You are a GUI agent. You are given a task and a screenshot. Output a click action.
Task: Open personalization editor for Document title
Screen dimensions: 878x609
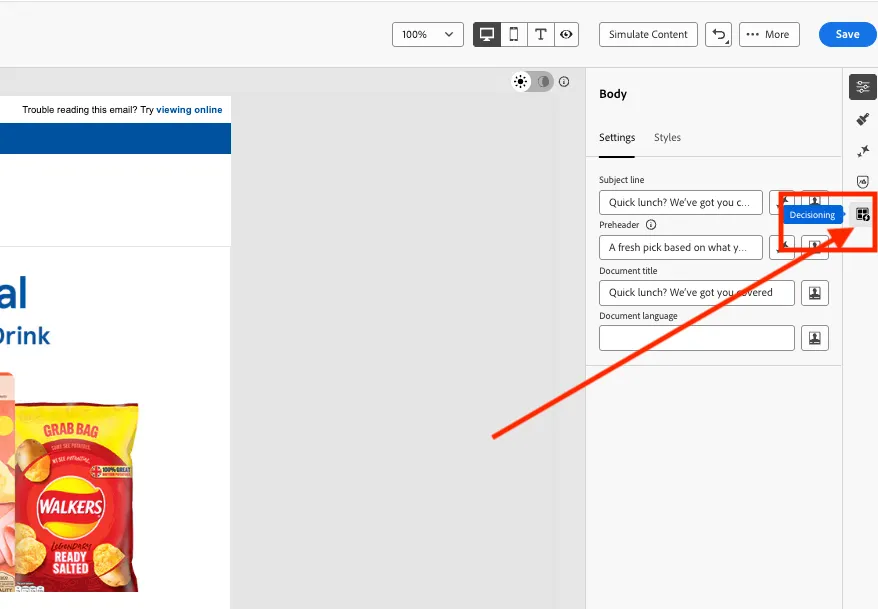815,293
